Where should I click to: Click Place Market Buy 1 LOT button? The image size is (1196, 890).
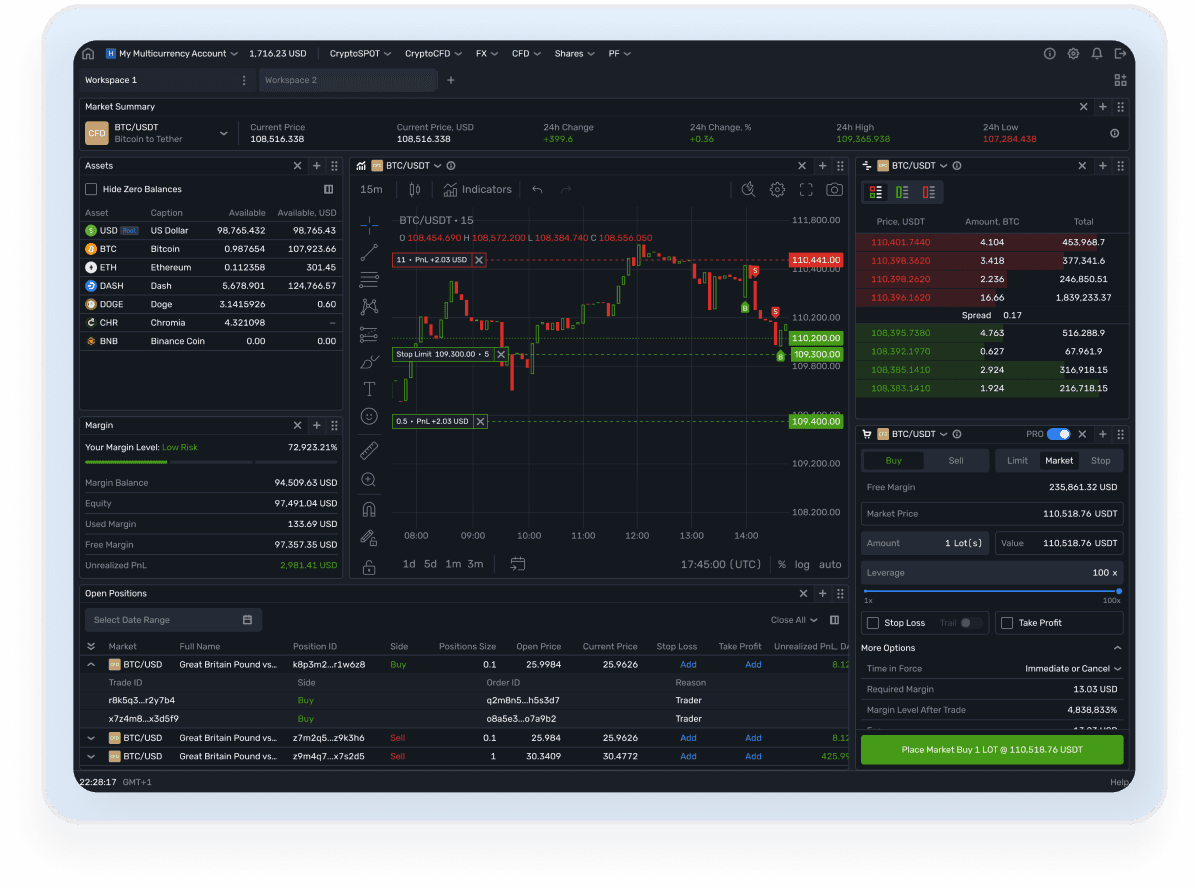tap(992, 750)
